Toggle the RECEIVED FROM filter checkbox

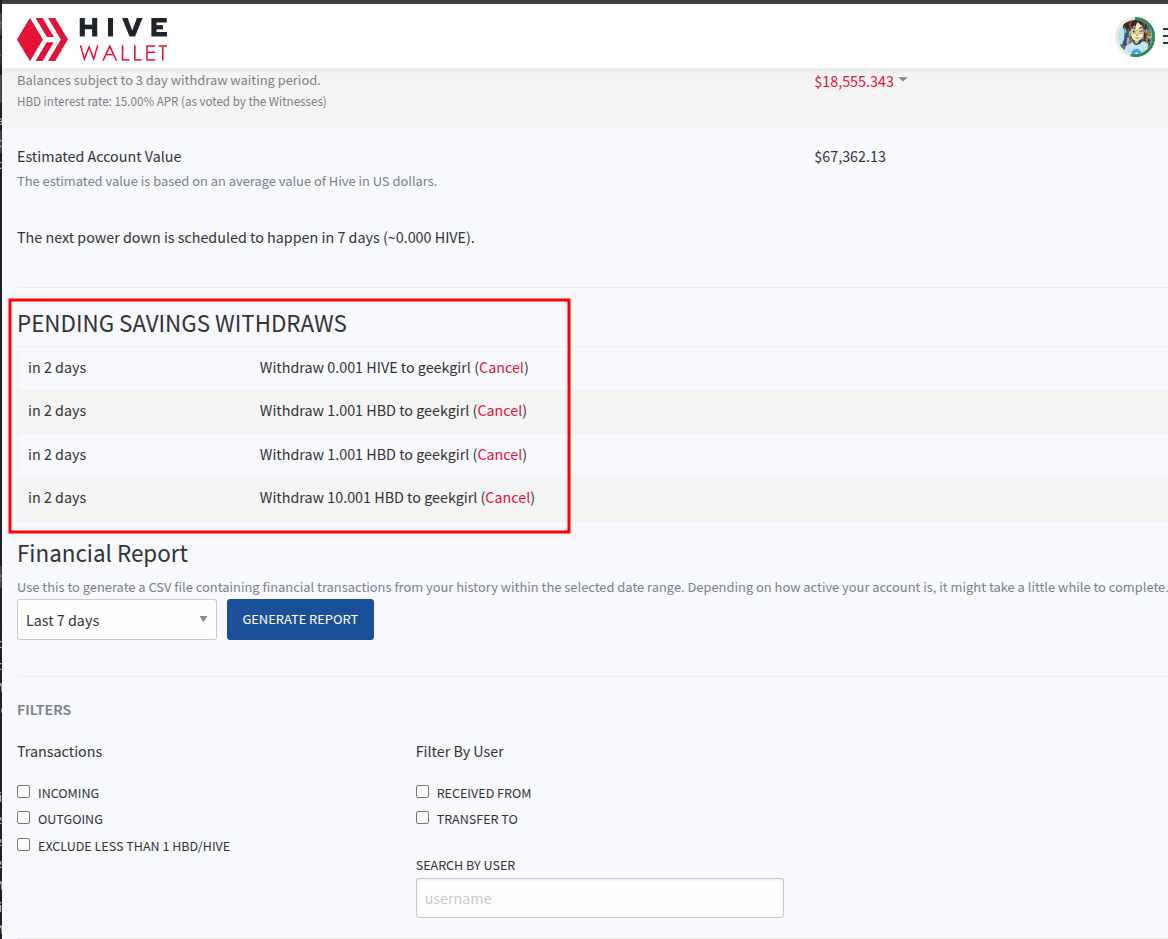pos(423,792)
